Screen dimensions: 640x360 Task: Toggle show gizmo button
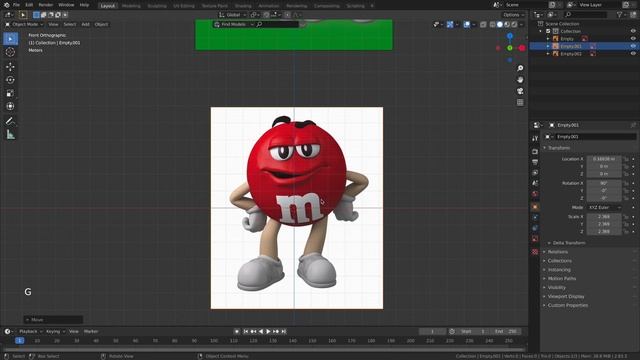point(450,24)
